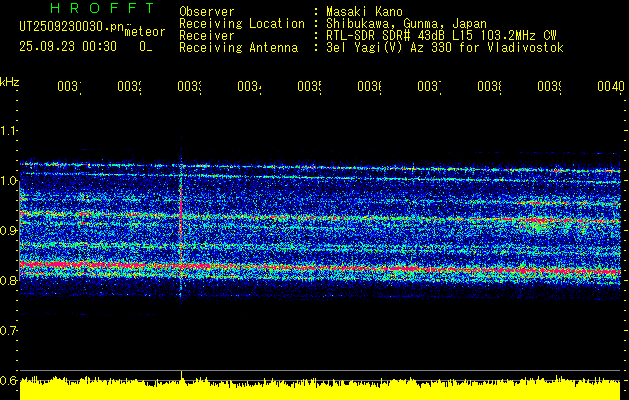Click the 0035 time marker
Screen dimensions: 629x400
(310, 86)
